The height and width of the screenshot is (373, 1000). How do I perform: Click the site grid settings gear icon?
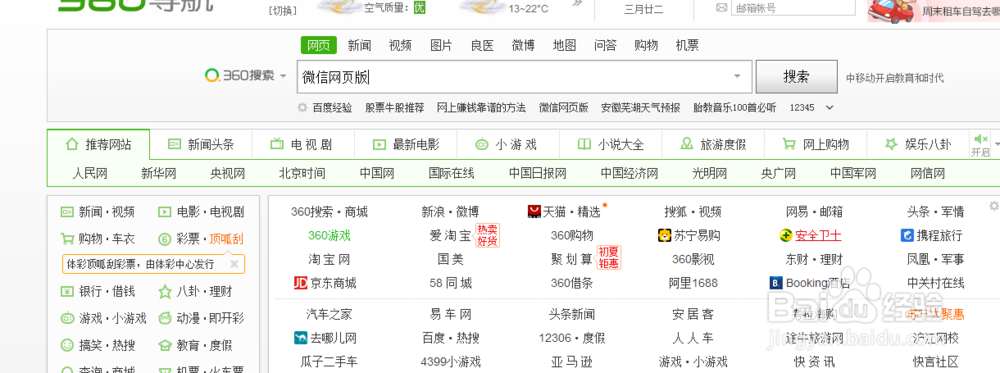pyautogui.click(x=993, y=205)
